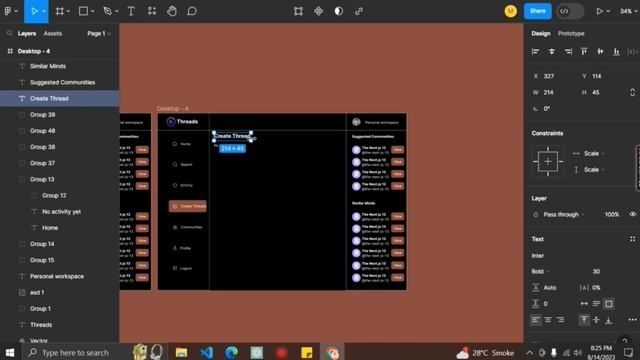Select the Pen tool
Screen dimensions: 640x360
[107, 11]
